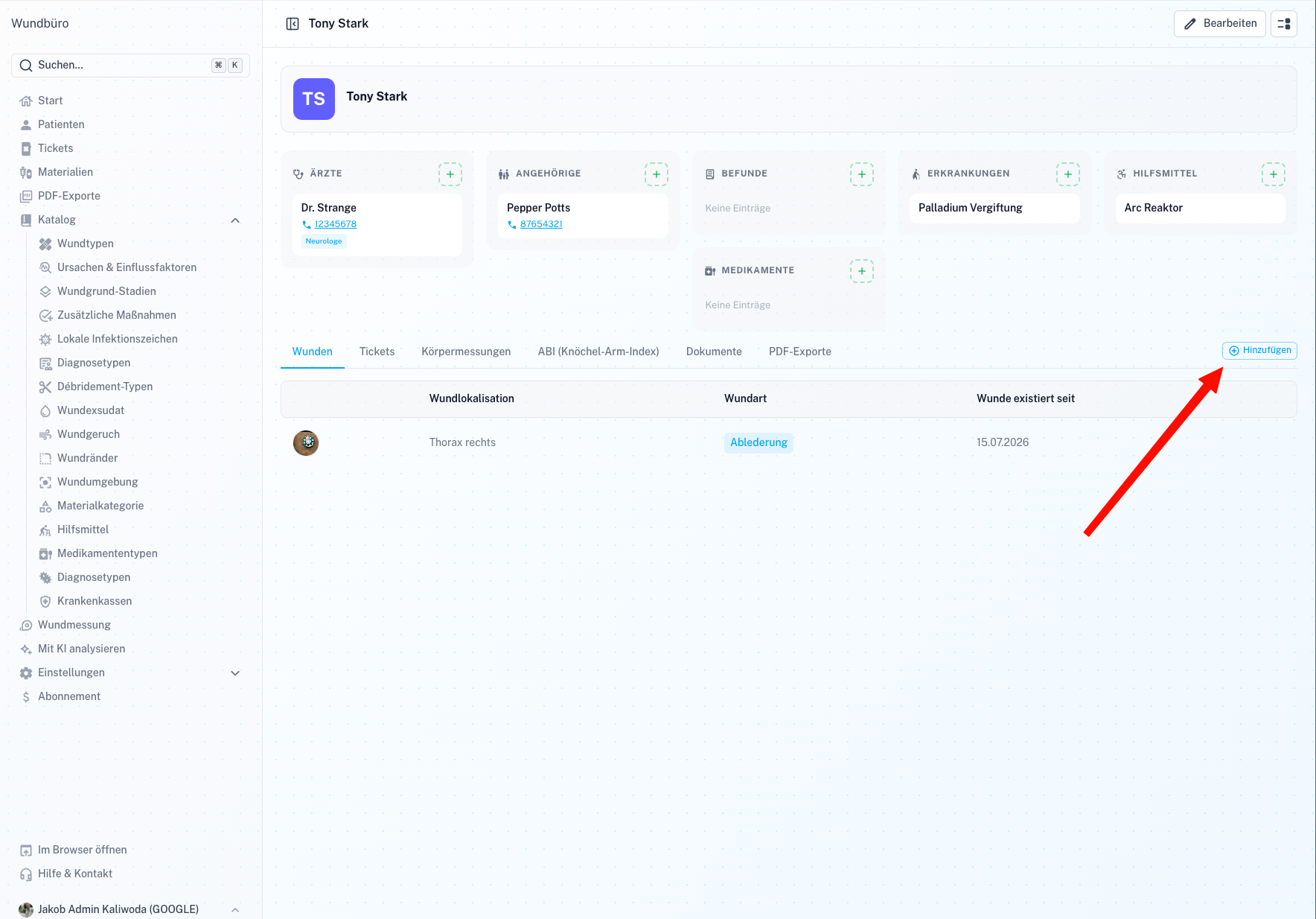Image resolution: width=1316 pixels, height=919 pixels.
Task: Switch to the Dokumente tab
Action: 714,352
